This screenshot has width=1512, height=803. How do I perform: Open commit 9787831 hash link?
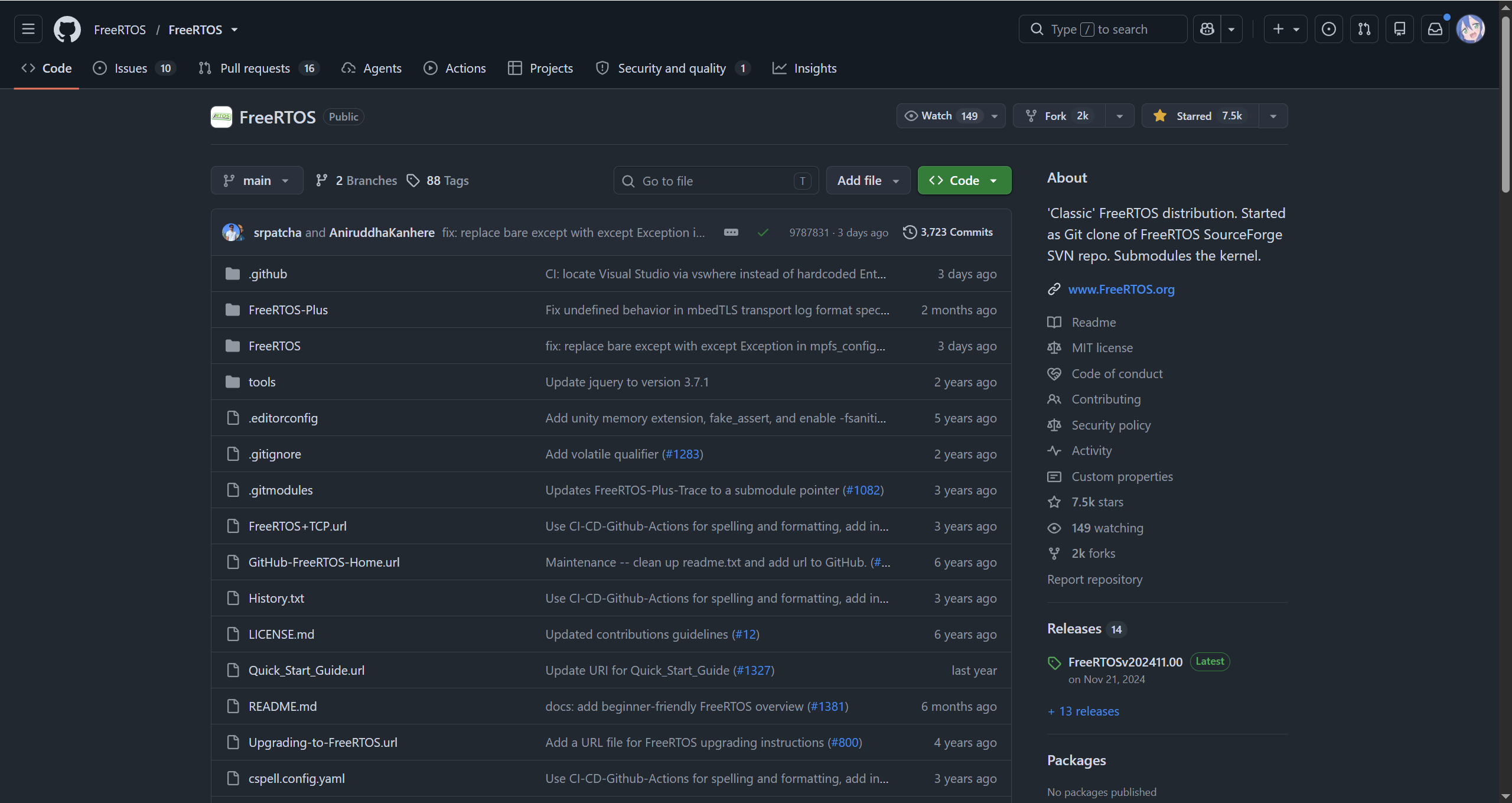pyautogui.click(x=809, y=232)
